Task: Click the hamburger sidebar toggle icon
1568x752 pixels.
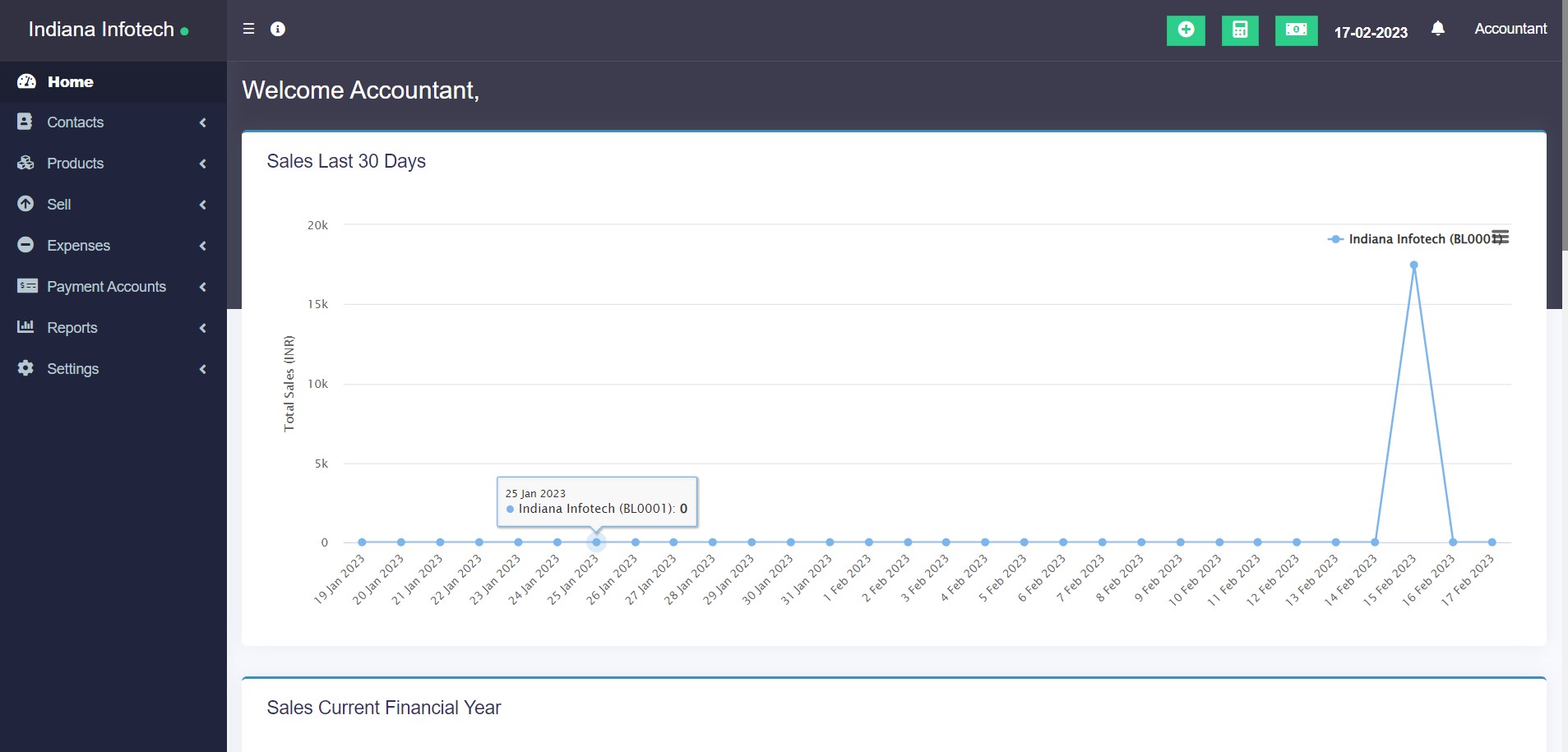Action: click(x=248, y=29)
